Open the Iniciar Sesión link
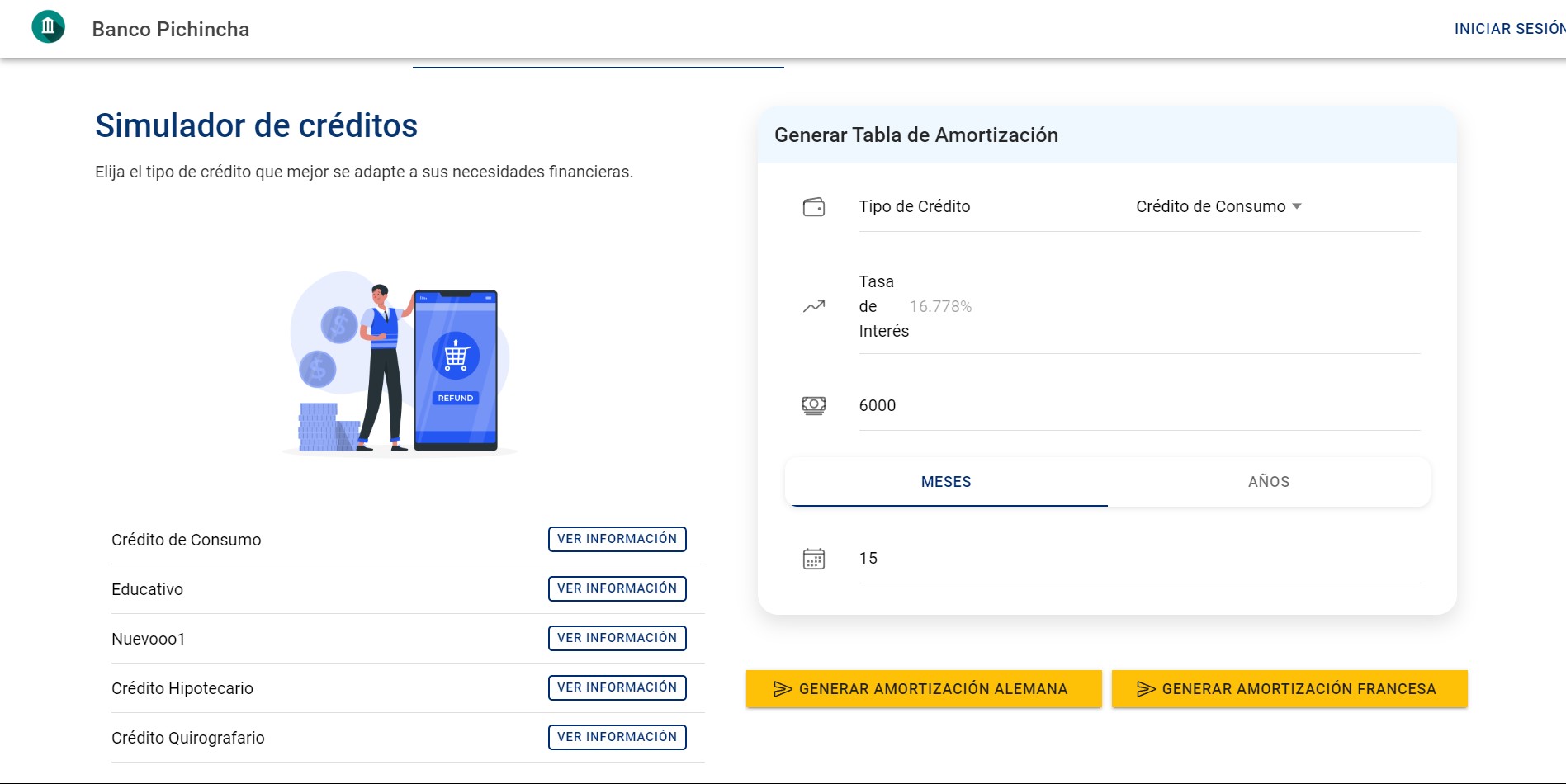The height and width of the screenshot is (784, 1566). coord(1510,29)
